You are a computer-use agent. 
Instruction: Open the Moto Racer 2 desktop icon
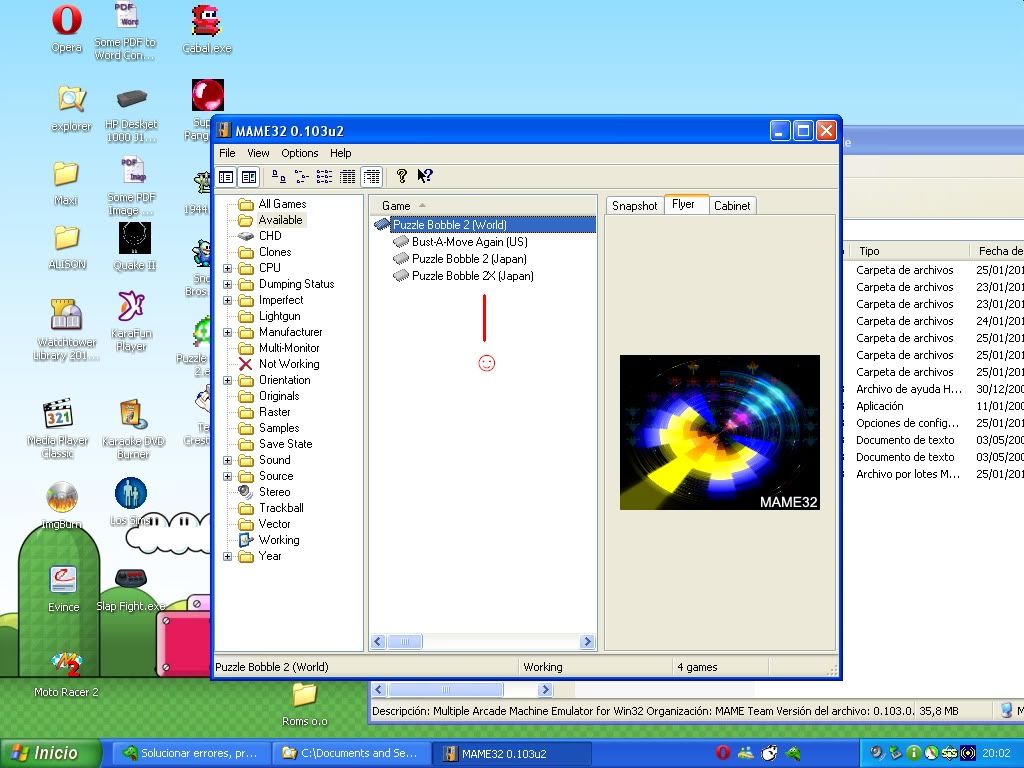(x=66, y=674)
